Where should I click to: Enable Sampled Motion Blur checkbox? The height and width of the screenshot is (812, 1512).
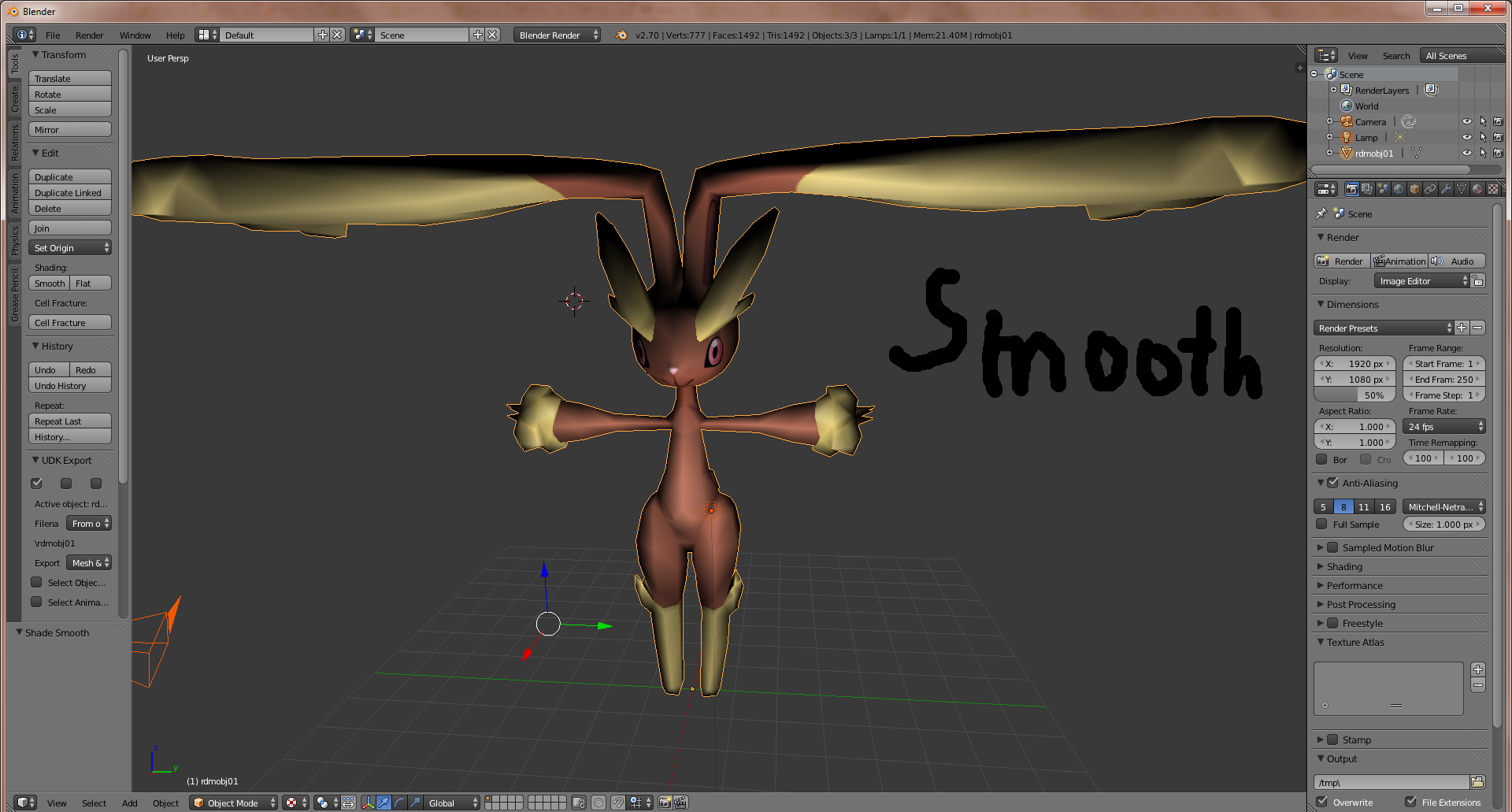point(1332,547)
